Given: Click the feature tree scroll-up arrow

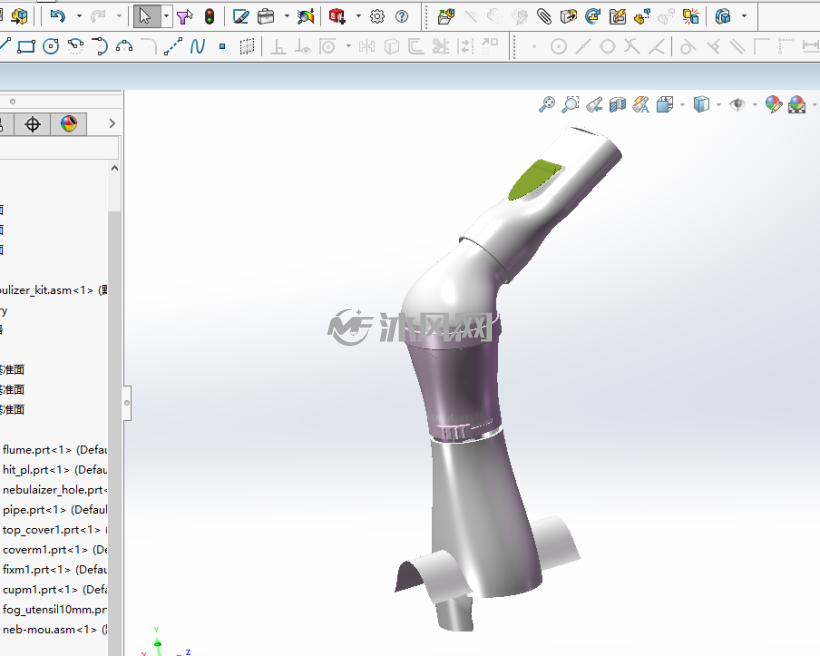Looking at the screenshot, I should (x=115, y=168).
